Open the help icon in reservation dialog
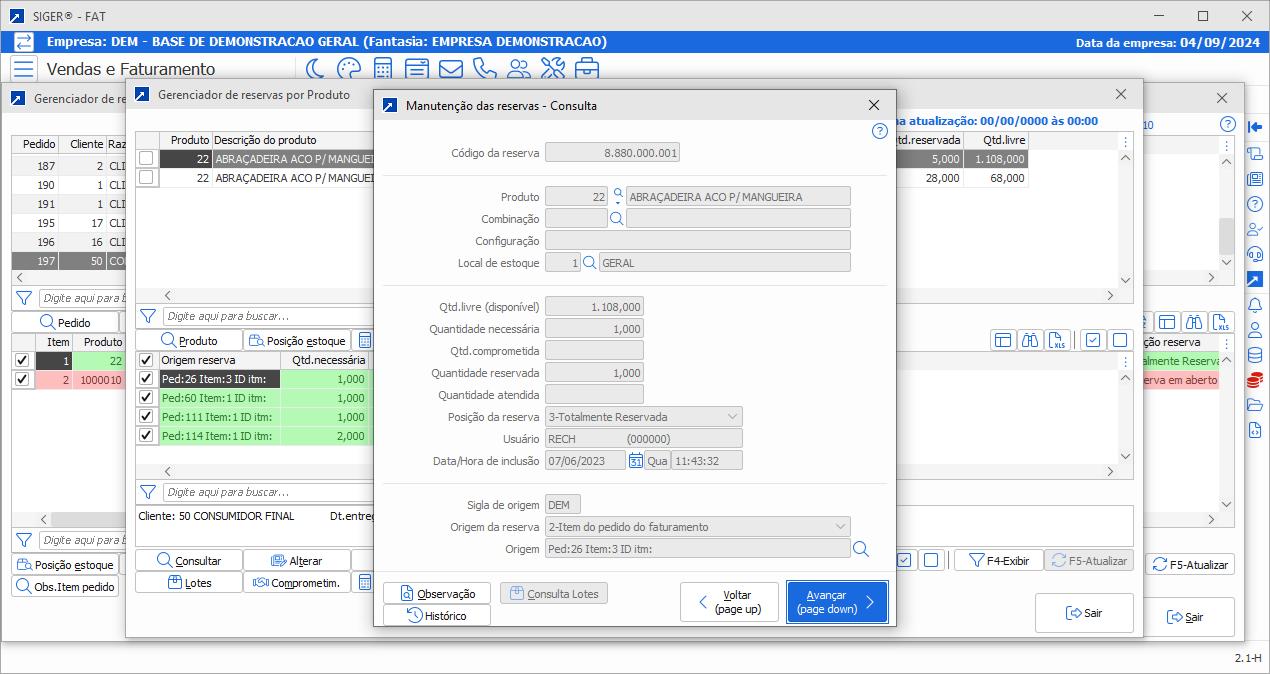 (x=880, y=131)
